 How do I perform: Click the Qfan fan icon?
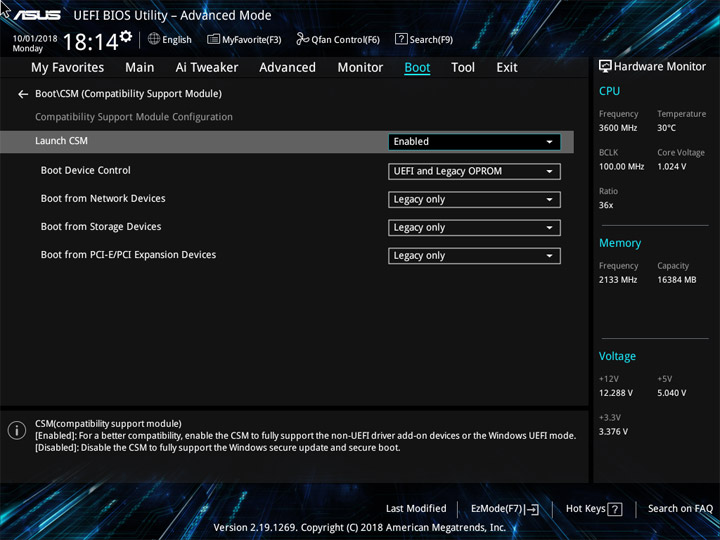(302, 39)
